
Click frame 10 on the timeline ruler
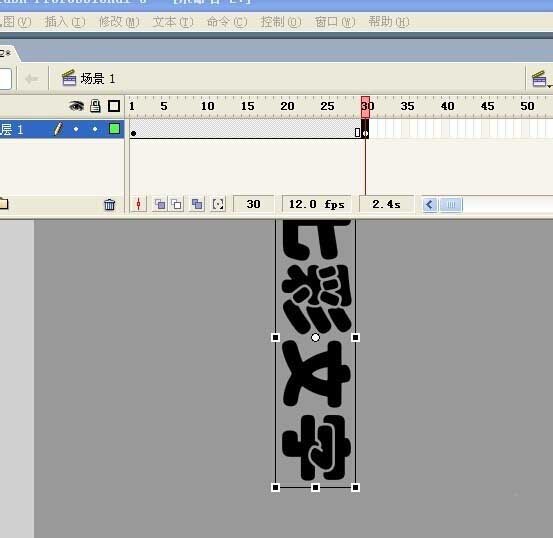click(208, 106)
